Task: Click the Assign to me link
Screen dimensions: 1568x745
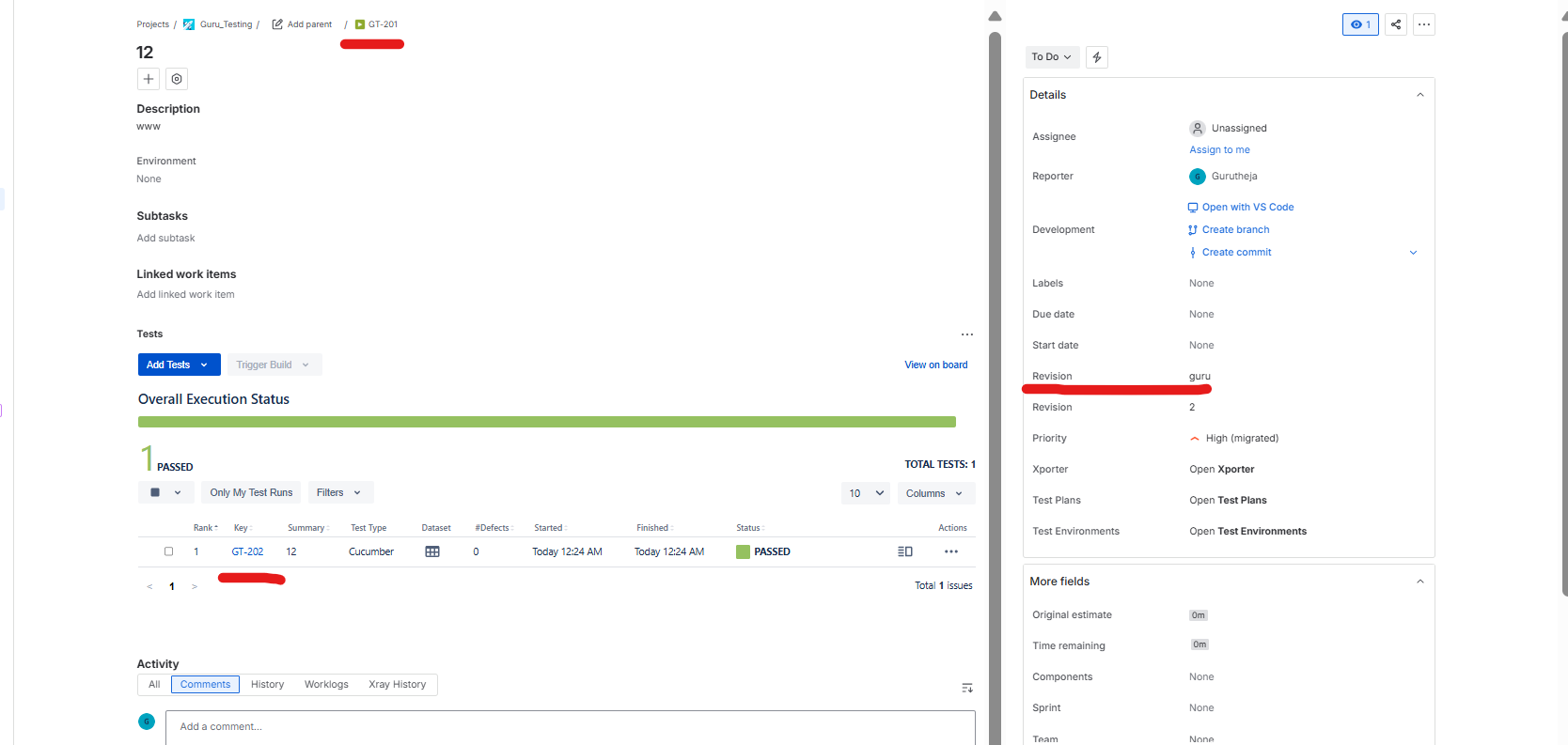Action: (x=1219, y=150)
